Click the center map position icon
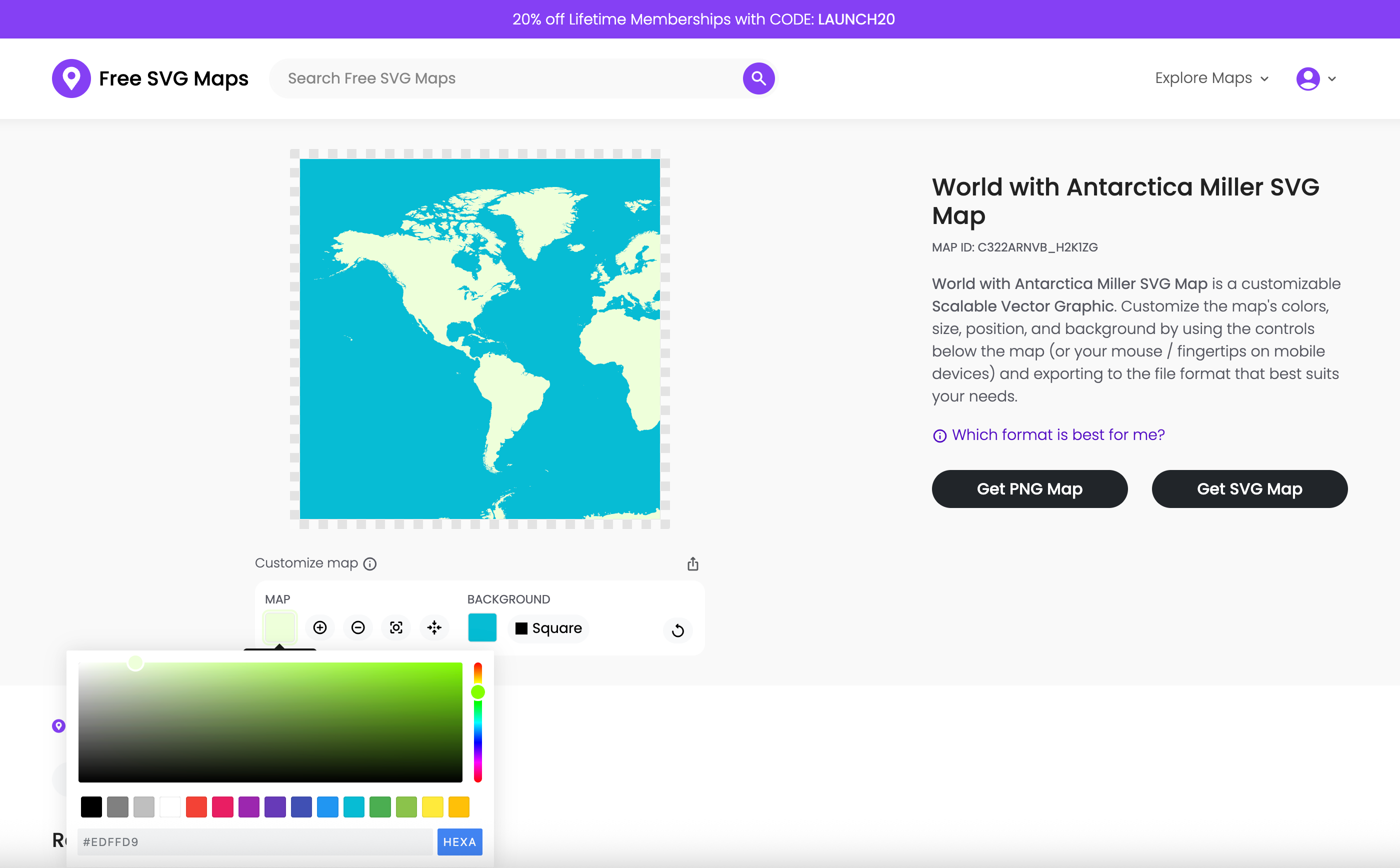The width and height of the screenshot is (1400, 868). pos(434,627)
